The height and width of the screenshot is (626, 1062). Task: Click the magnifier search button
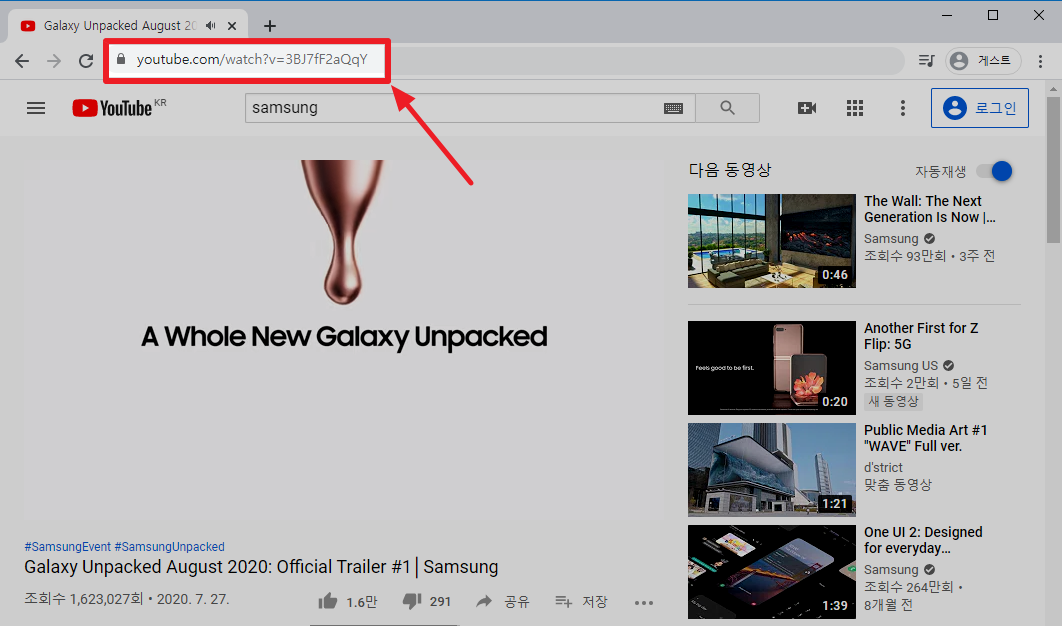pos(727,108)
